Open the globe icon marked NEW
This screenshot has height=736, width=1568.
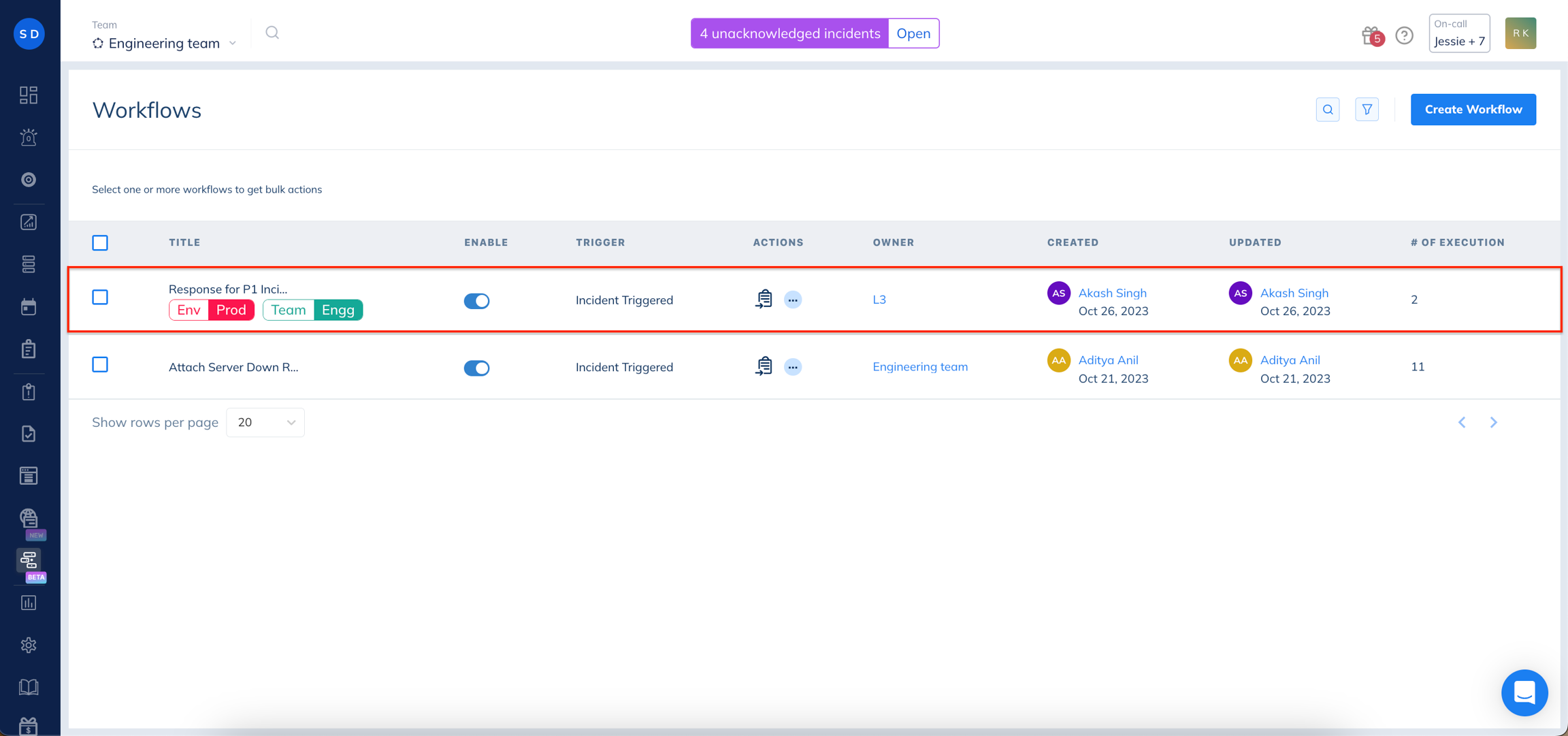point(29,519)
